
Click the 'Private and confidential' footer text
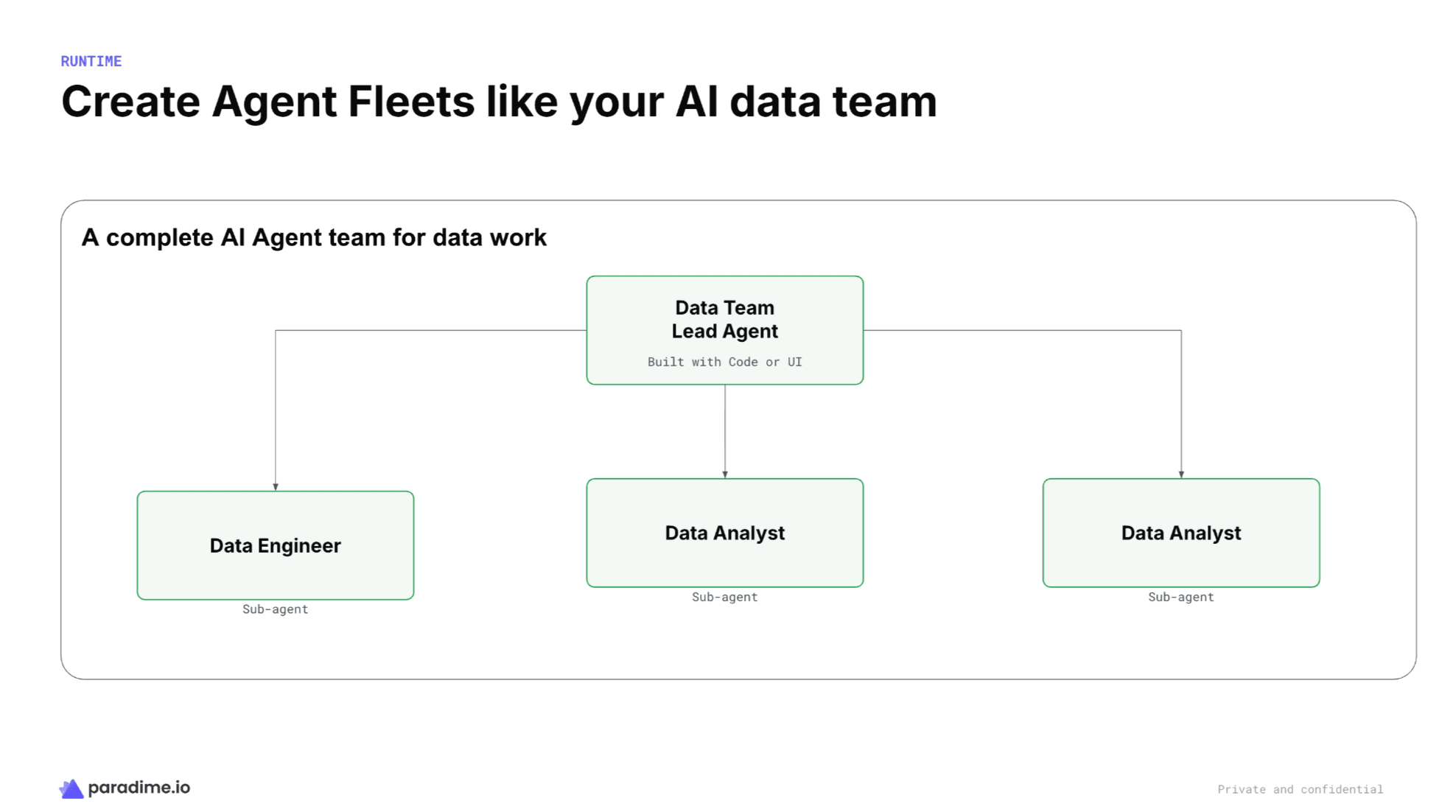1301,789
